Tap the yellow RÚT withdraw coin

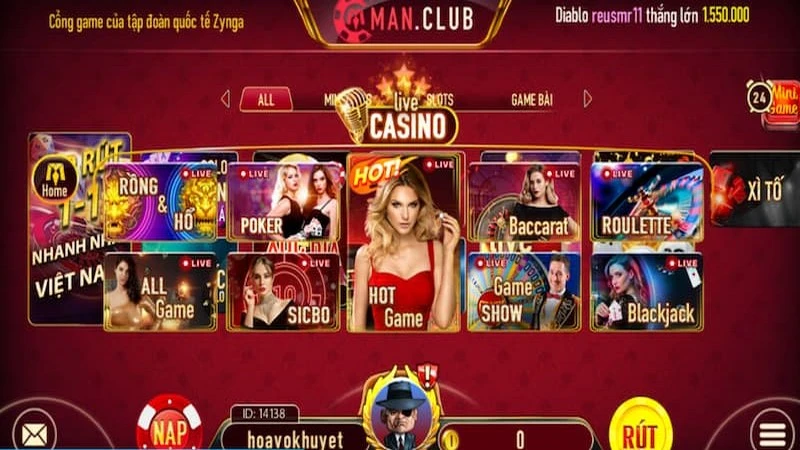[x=640, y=426]
